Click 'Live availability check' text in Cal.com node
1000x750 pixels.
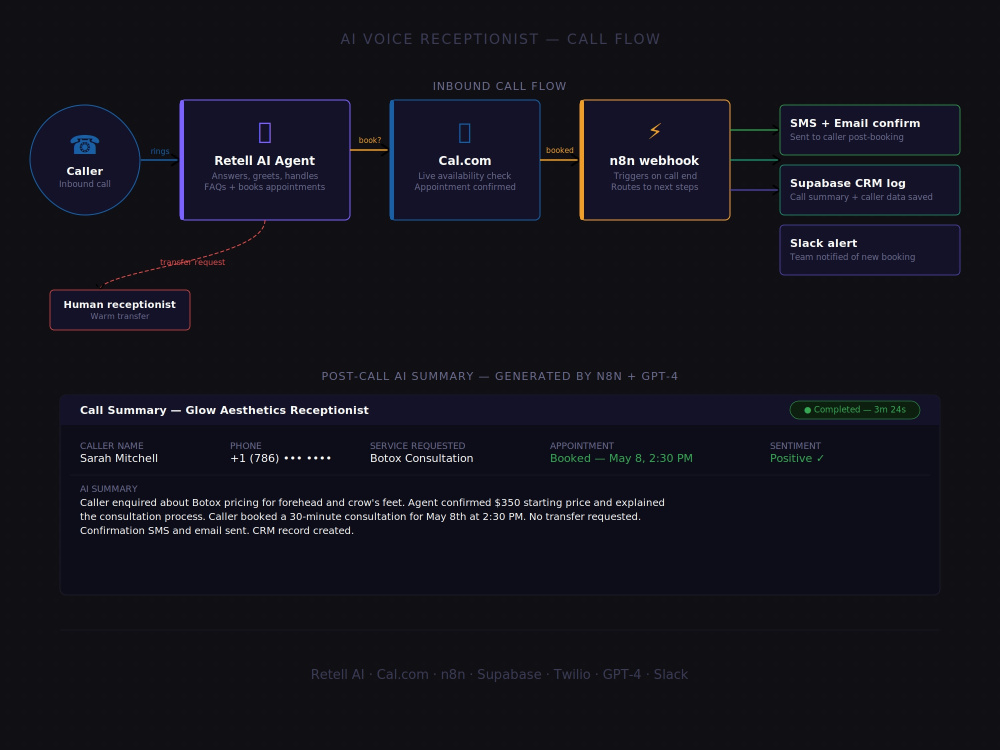(465, 176)
